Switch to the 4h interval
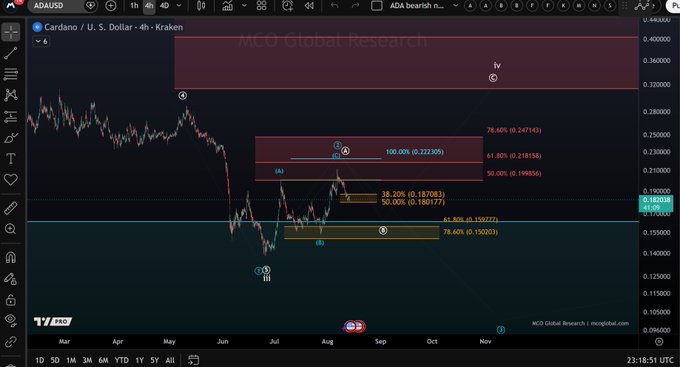The width and height of the screenshot is (680, 367). (149, 6)
